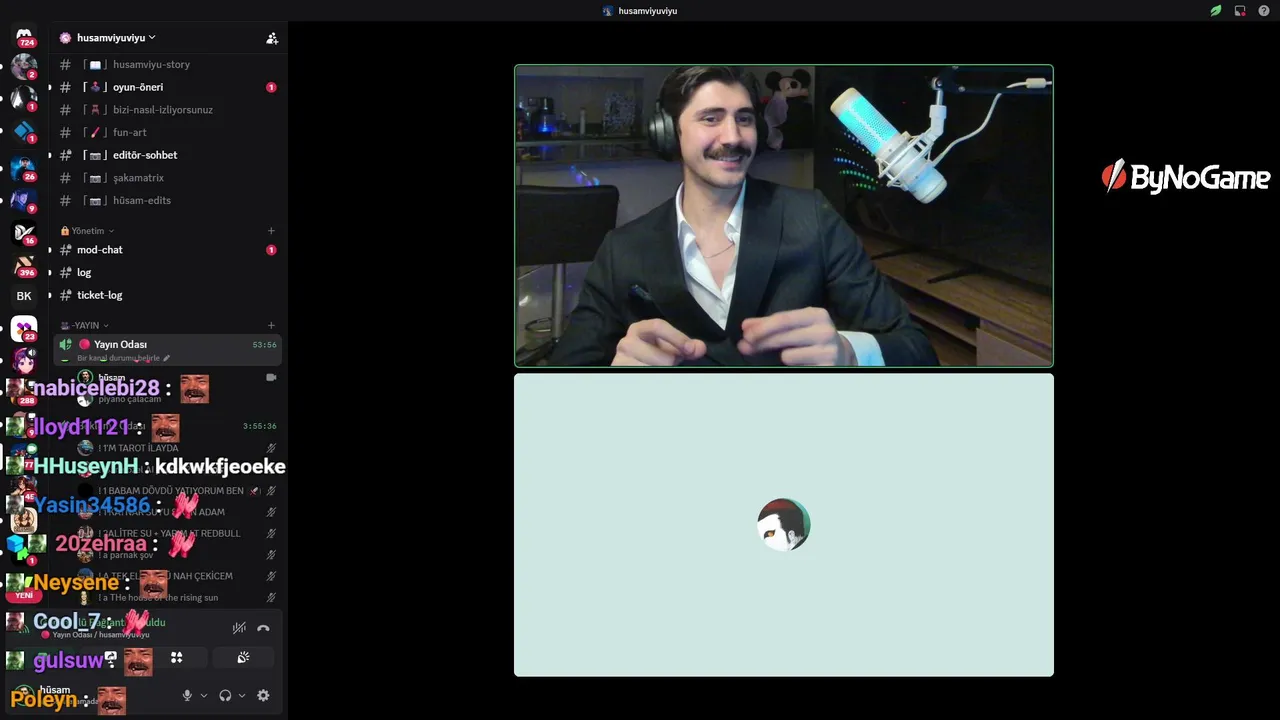Click the Yayın Odası / husamviyuviyu connection link
The width and height of the screenshot is (1280, 720).
[101, 635]
